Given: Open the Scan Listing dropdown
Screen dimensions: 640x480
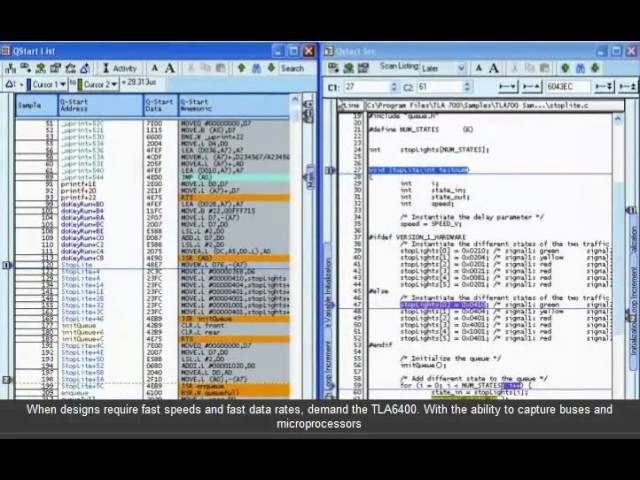Looking at the screenshot, I should tap(443, 68).
